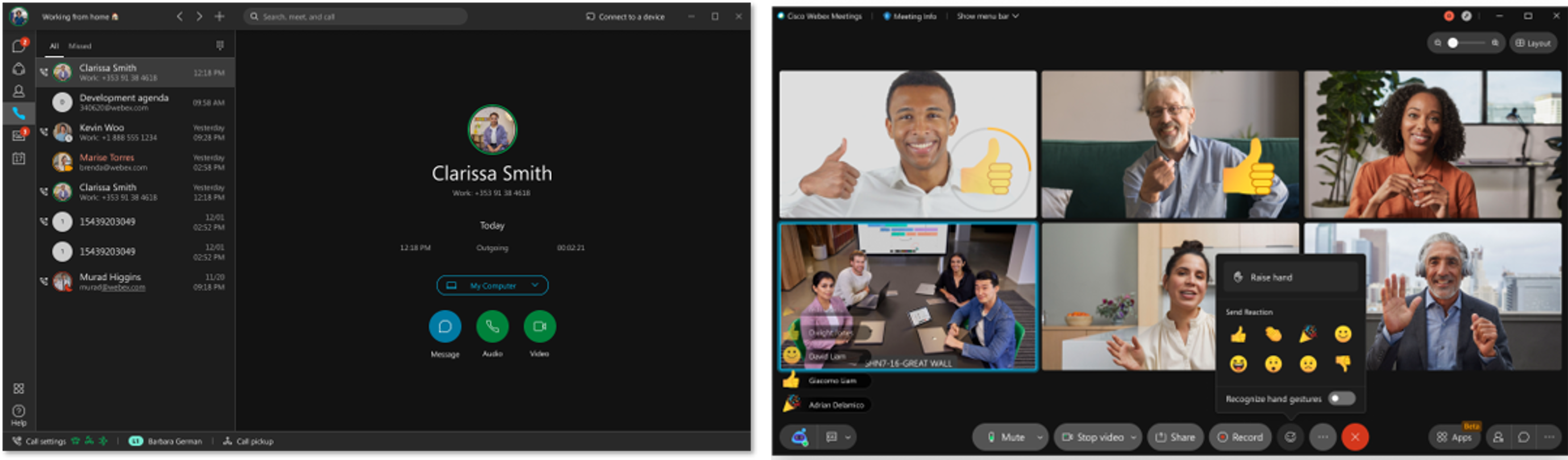The height and width of the screenshot is (460, 1568).
Task: Send the party popper reaction
Action: pyautogui.click(x=1308, y=334)
